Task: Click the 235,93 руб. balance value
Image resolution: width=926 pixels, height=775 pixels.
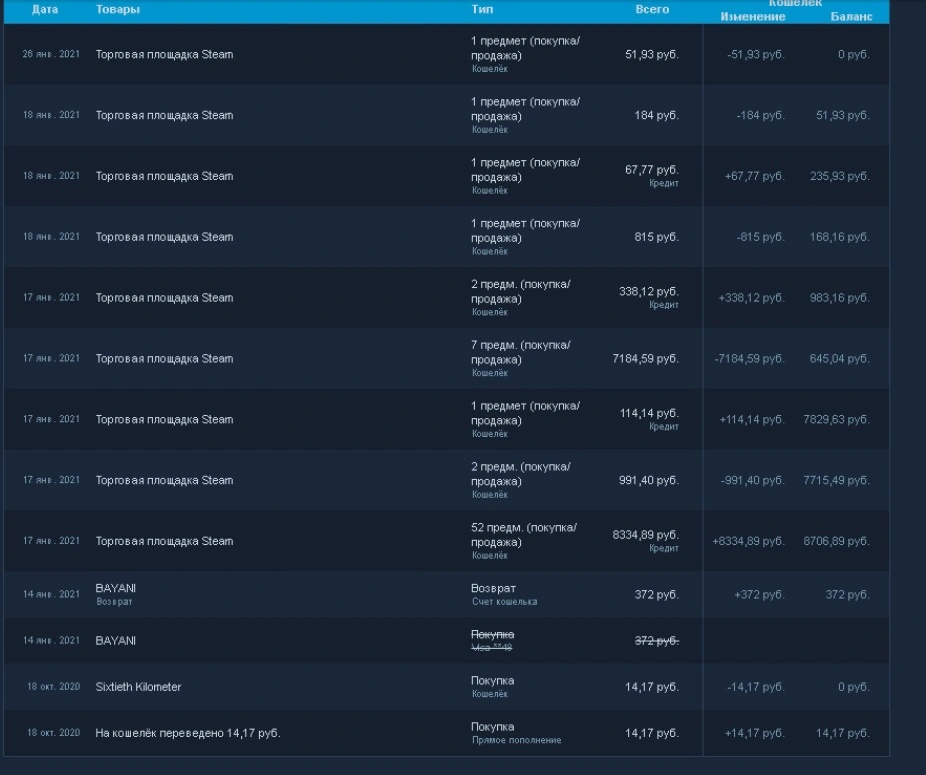Action: pyautogui.click(x=840, y=176)
